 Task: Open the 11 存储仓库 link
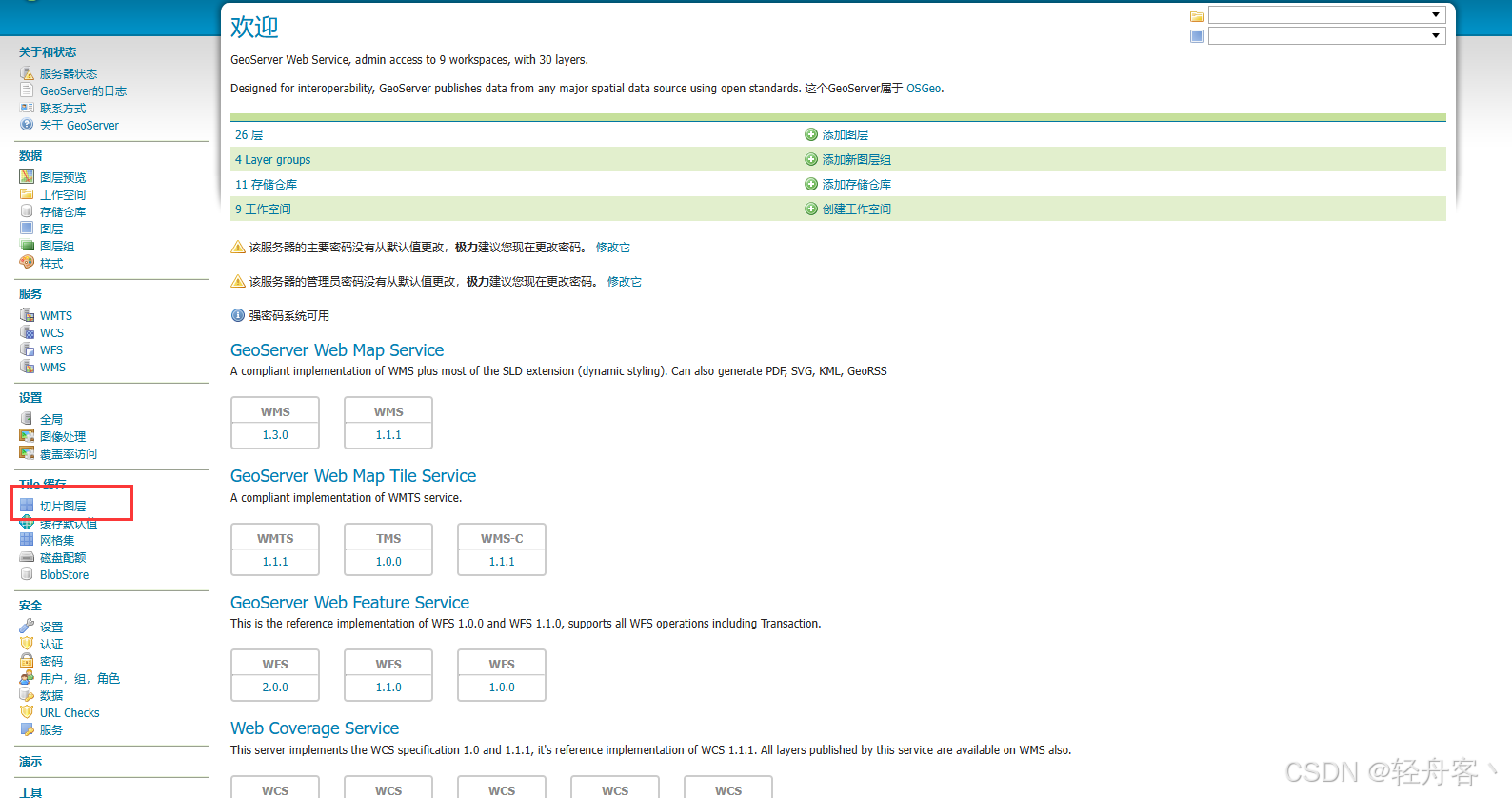[266, 185]
